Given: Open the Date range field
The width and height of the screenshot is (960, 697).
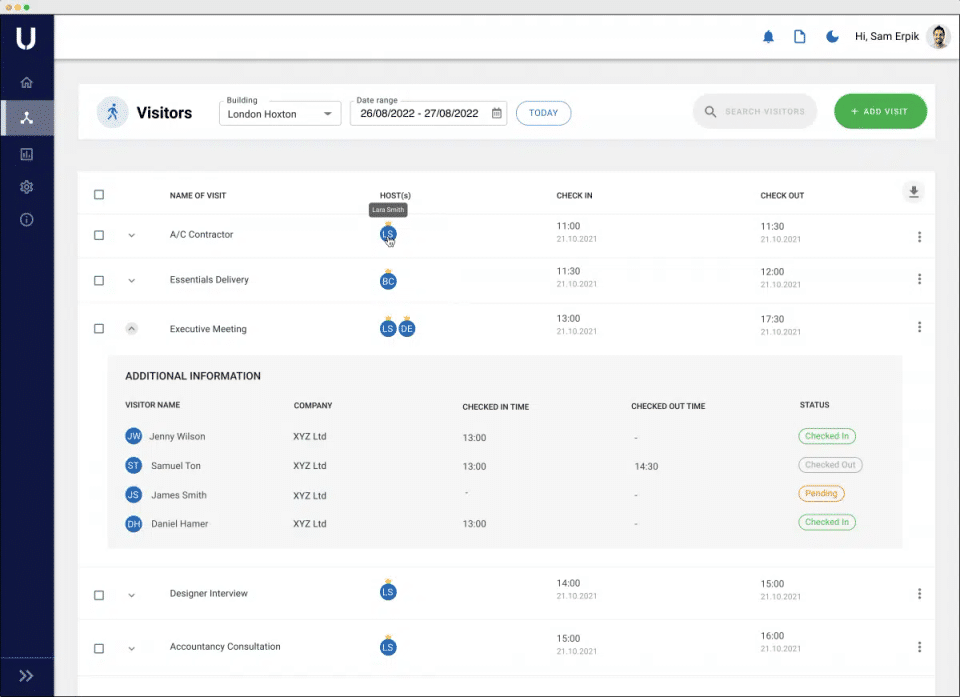Looking at the screenshot, I should click(x=428, y=113).
